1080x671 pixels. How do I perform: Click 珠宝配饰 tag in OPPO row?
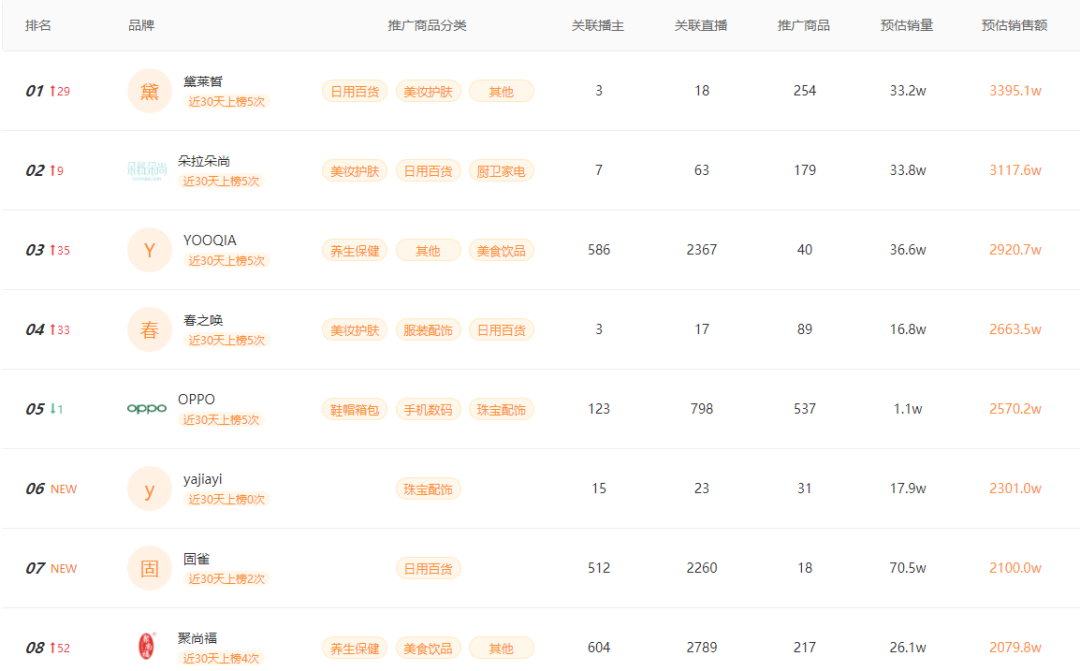[x=501, y=410]
